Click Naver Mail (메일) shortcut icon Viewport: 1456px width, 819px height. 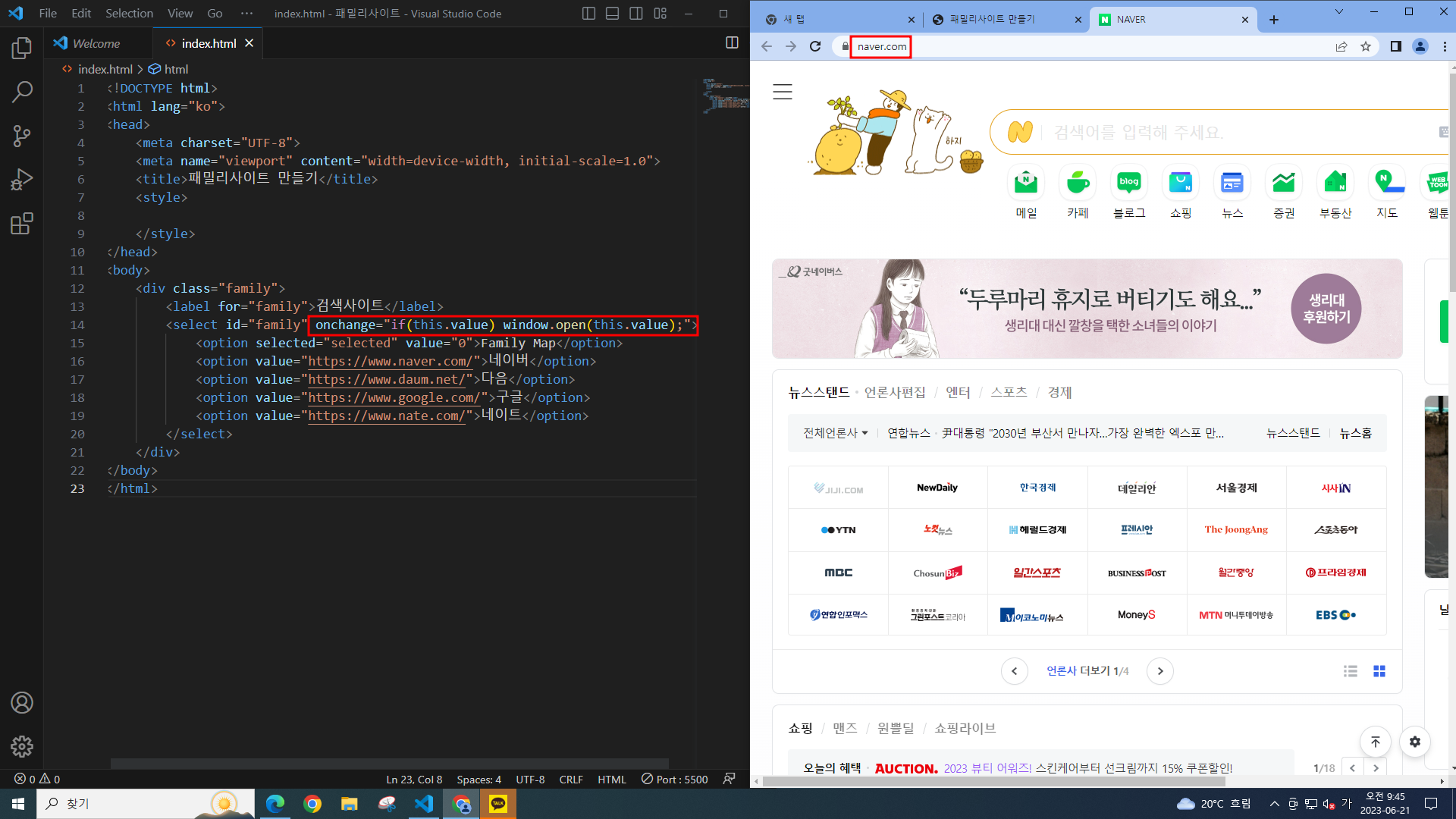pyautogui.click(x=1026, y=183)
